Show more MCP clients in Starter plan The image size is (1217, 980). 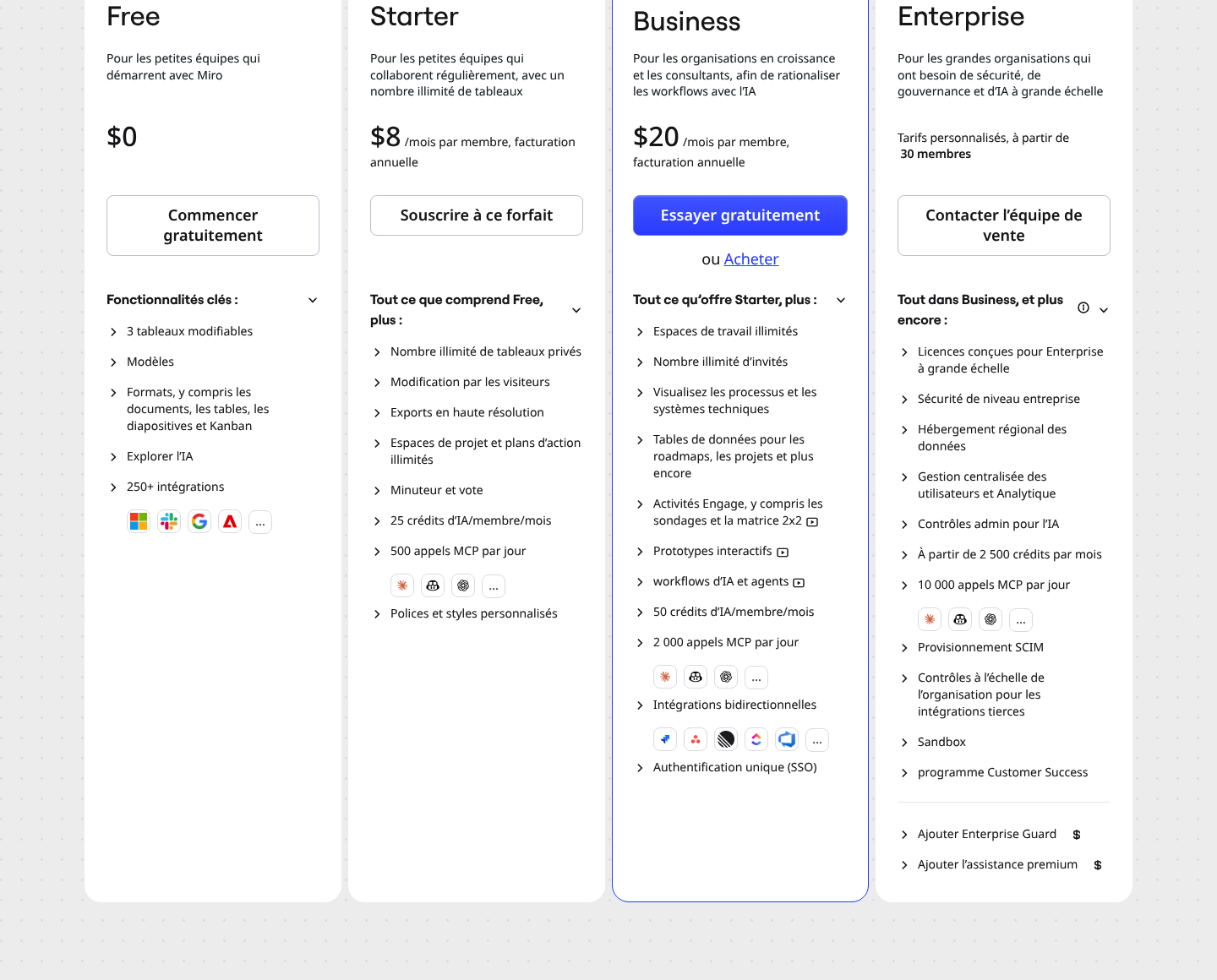(x=494, y=586)
